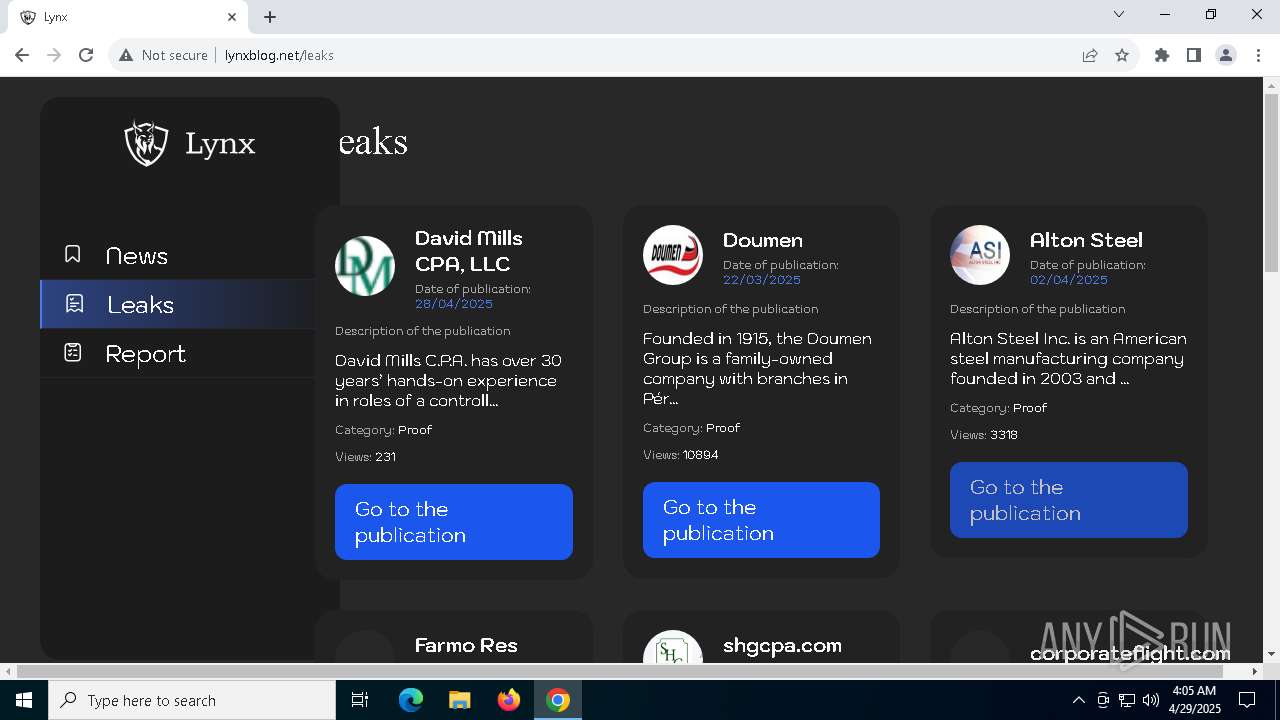Screen dimensions: 1280x720
Task: Go to the David Mills CPA publication
Action: 454,522
